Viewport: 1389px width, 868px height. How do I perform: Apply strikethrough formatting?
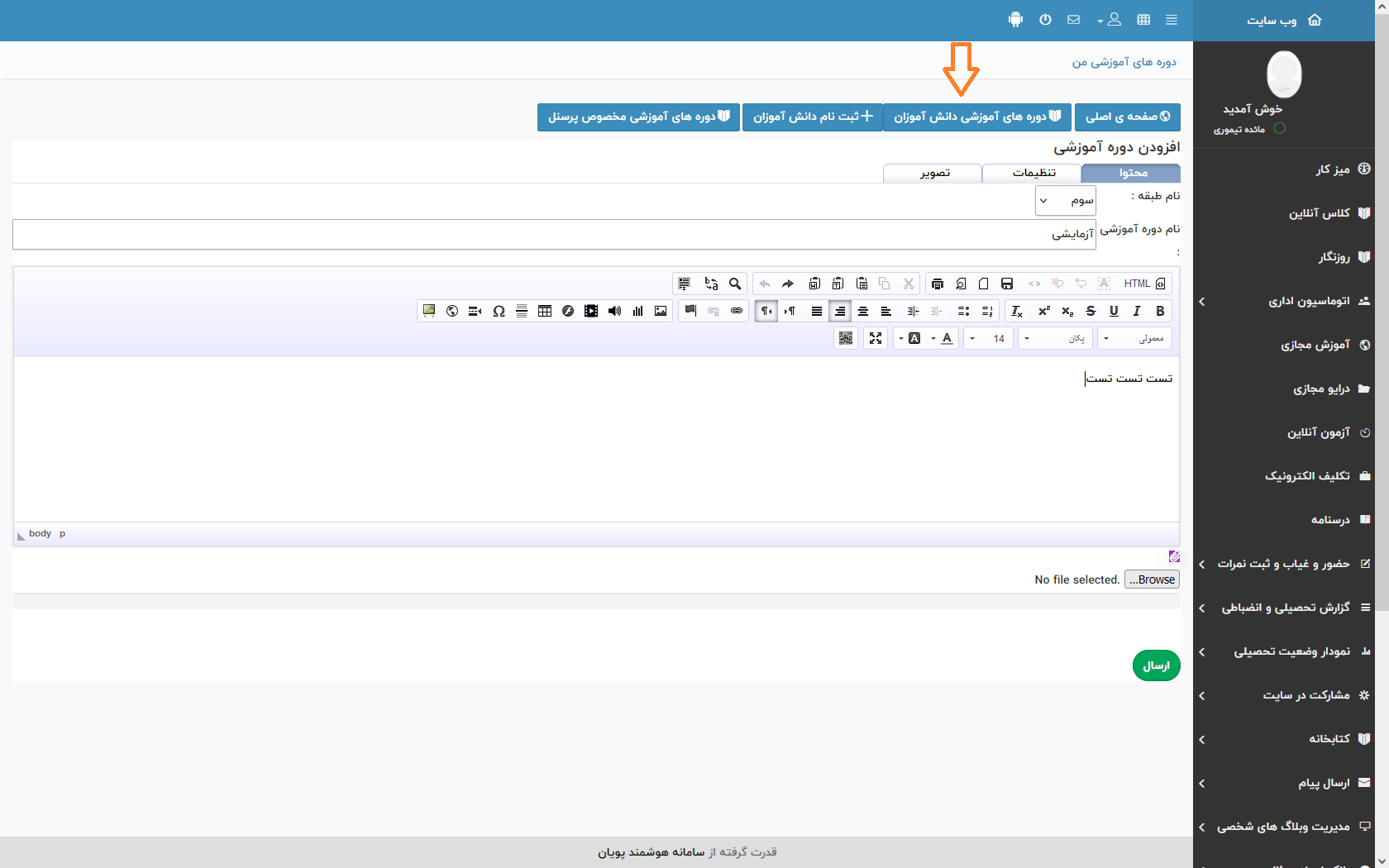click(x=1091, y=311)
